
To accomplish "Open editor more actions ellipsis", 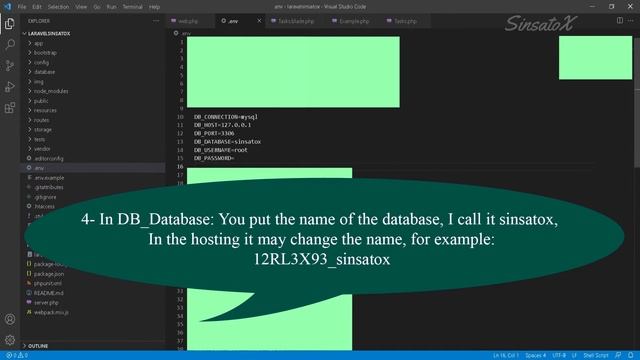I will point(631,20).
